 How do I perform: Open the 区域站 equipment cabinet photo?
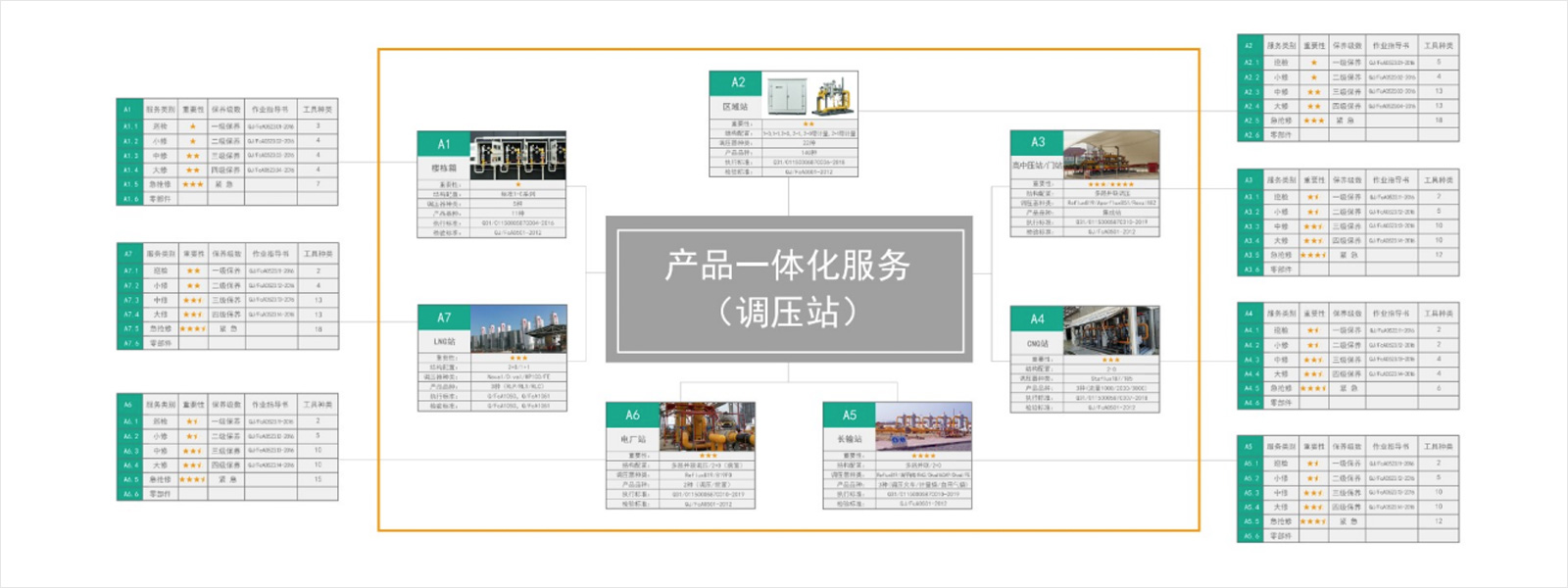click(x=809, y=95)
